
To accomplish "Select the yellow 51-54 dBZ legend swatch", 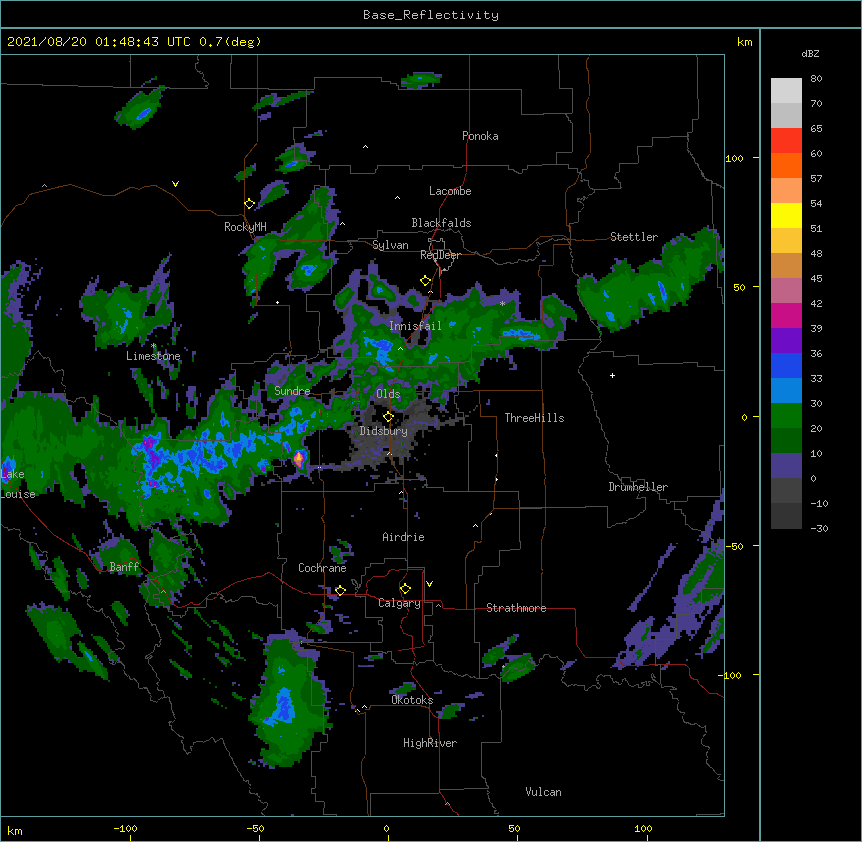I will coord(786,216).
